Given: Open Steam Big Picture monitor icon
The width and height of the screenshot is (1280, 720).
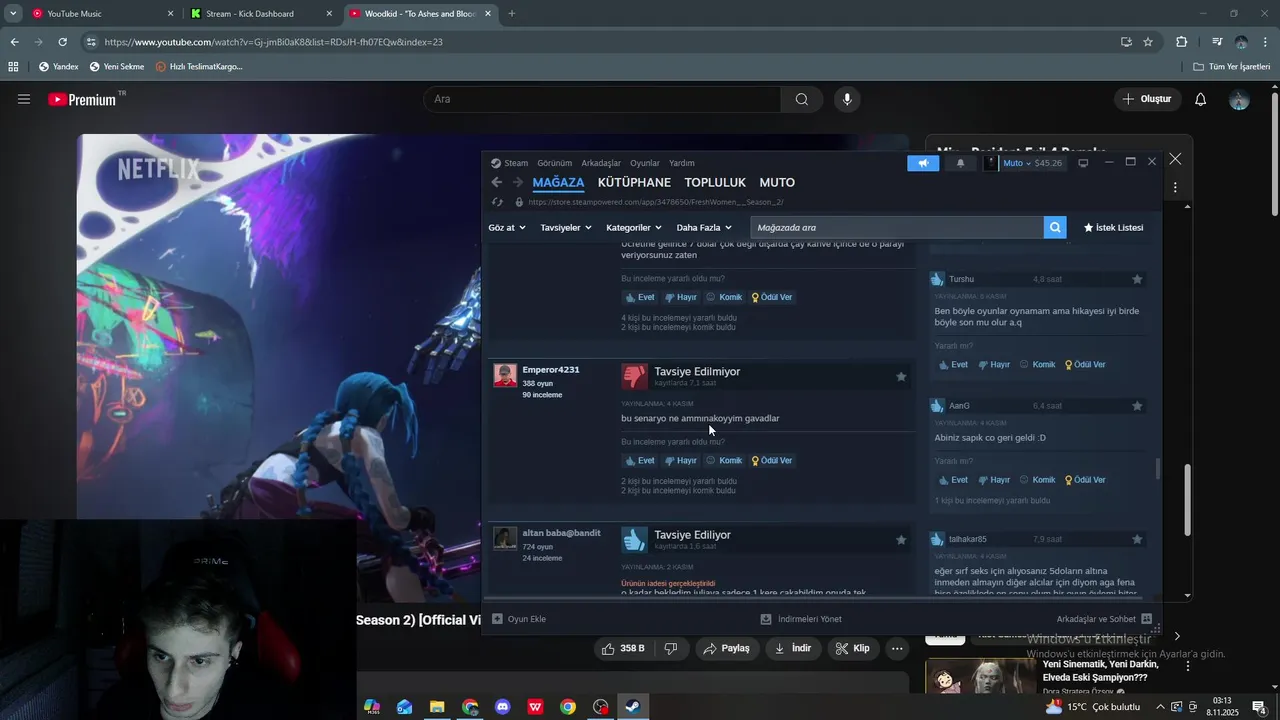Looking at the screenshot, I should tap(1083, 163).
